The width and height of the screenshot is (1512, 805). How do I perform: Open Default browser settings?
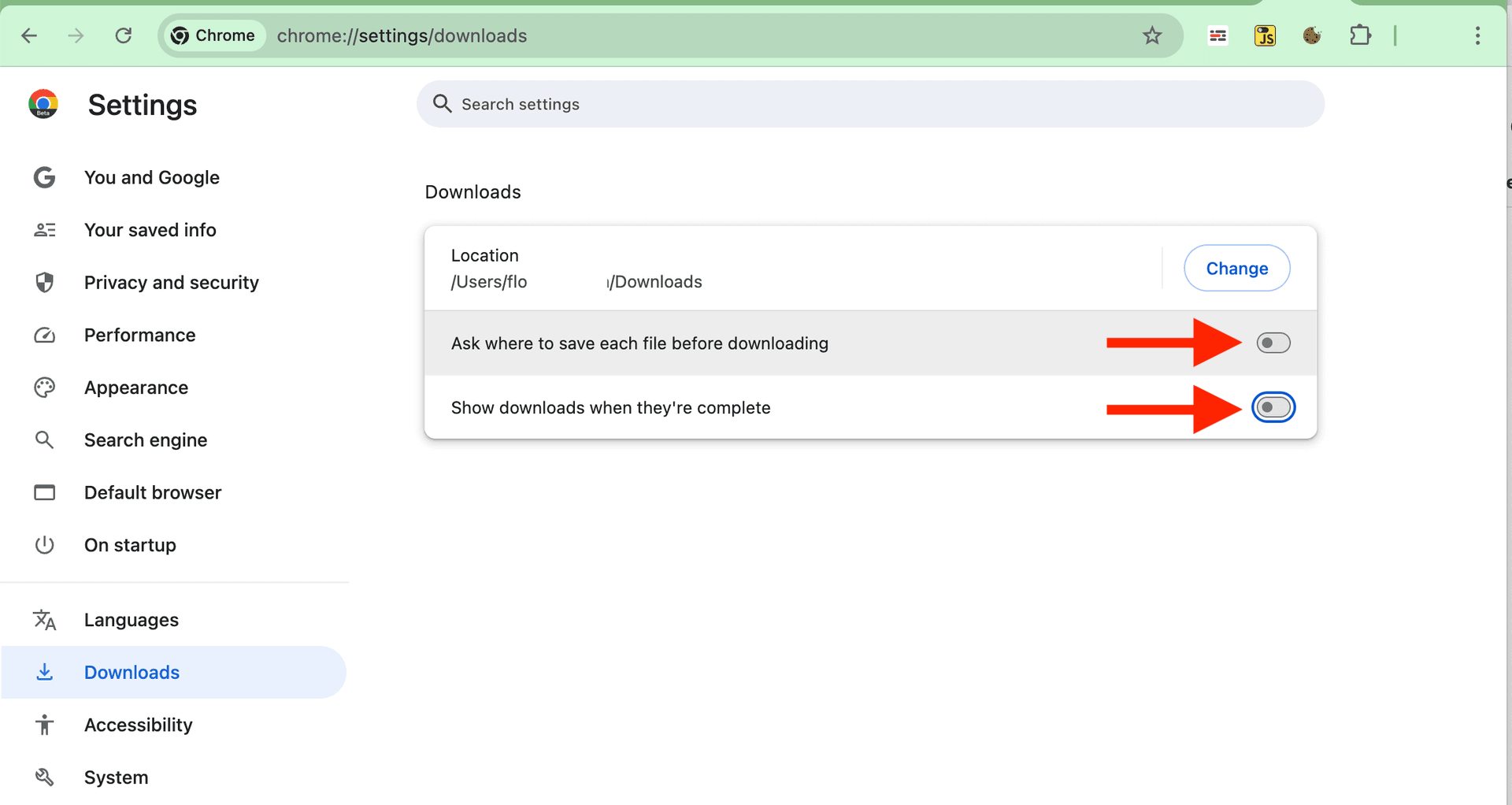coord(153,492)
